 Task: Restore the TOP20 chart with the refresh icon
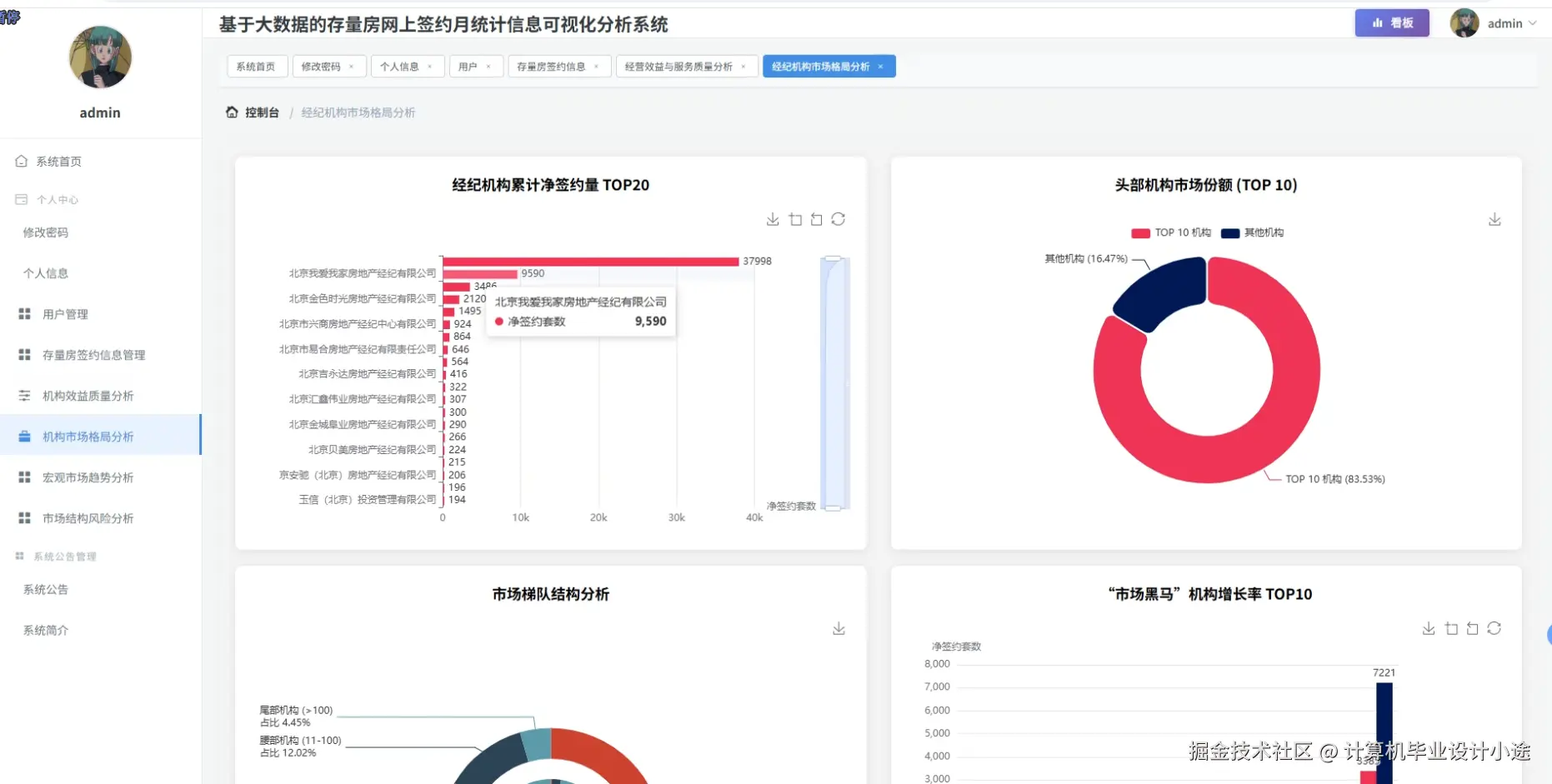tap(839, 219)
